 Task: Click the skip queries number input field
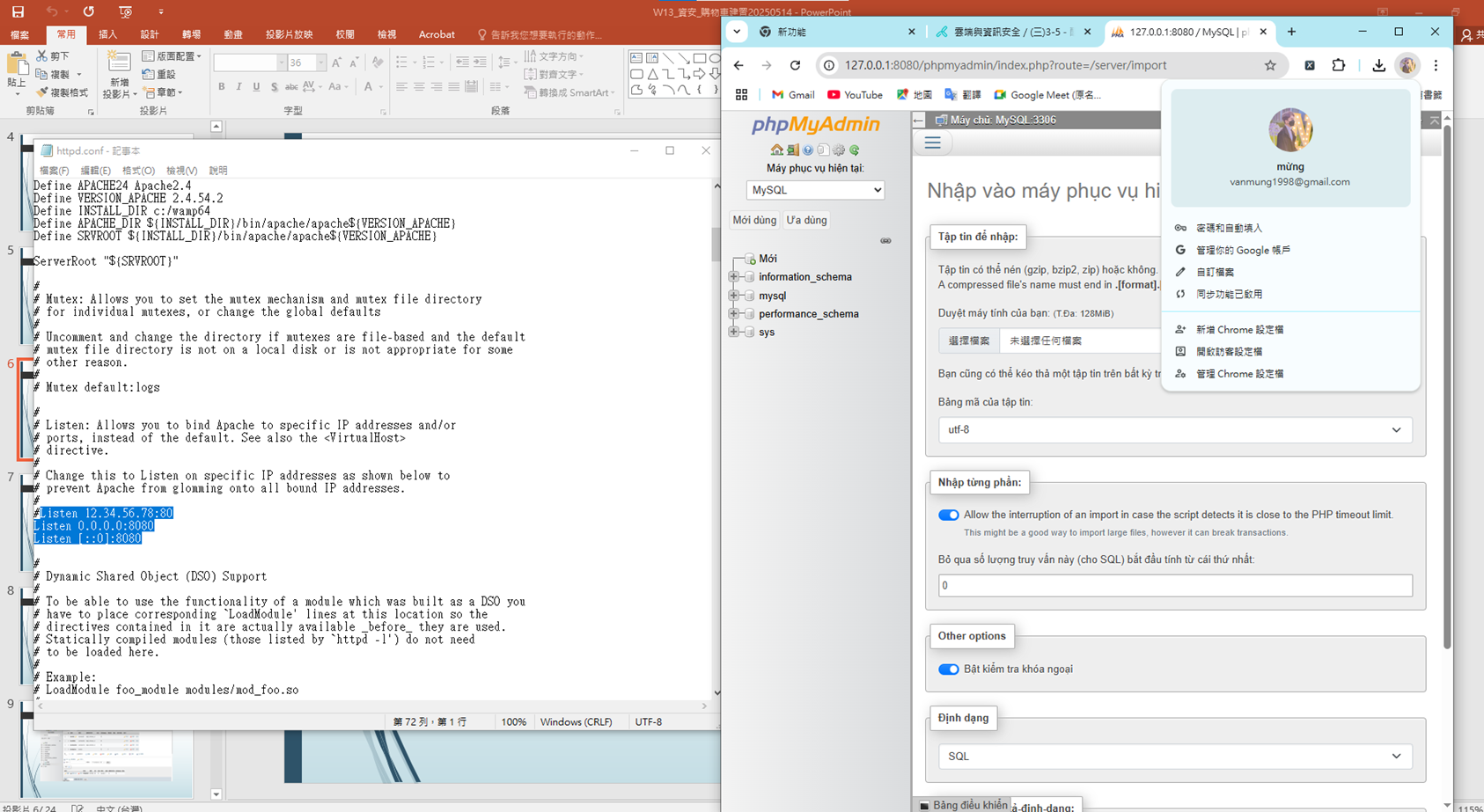1174,586
